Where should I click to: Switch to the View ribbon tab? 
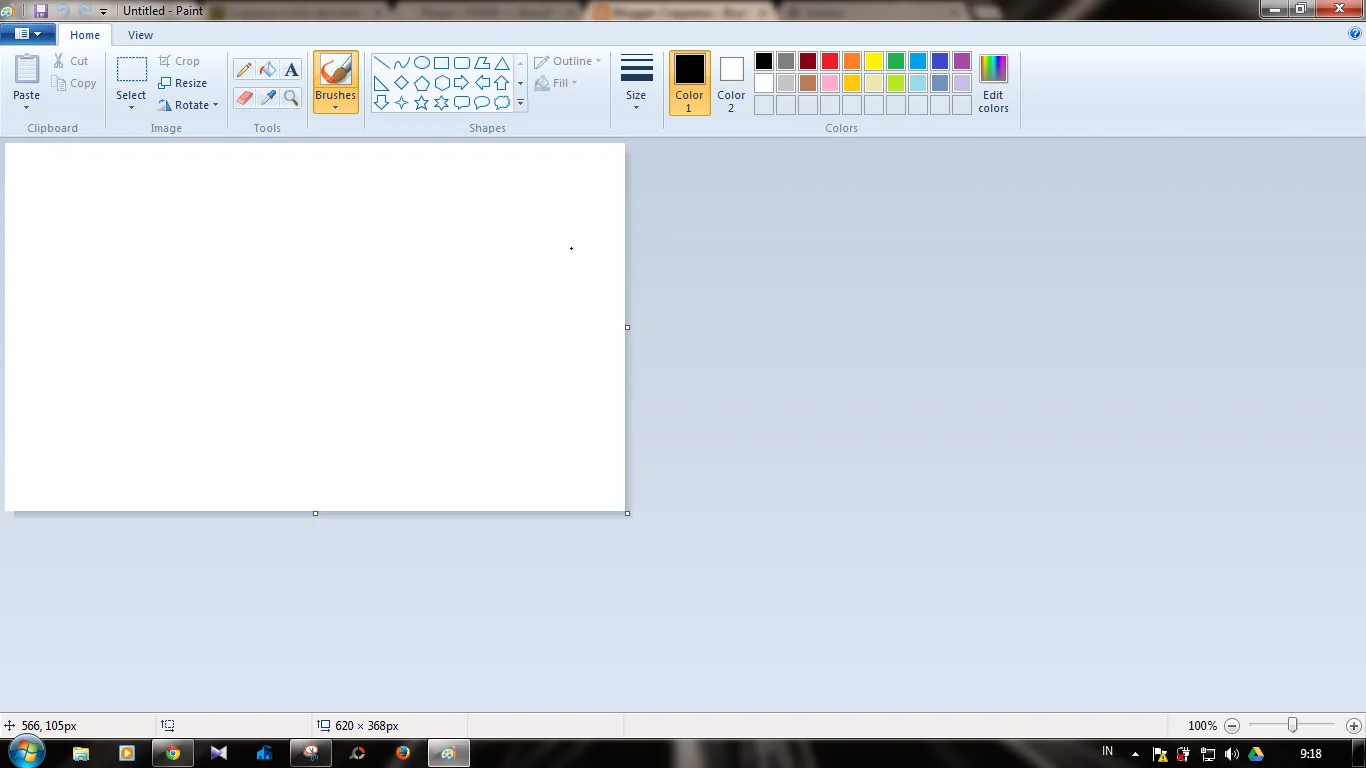pyautogui.click(x=140, y=35)
